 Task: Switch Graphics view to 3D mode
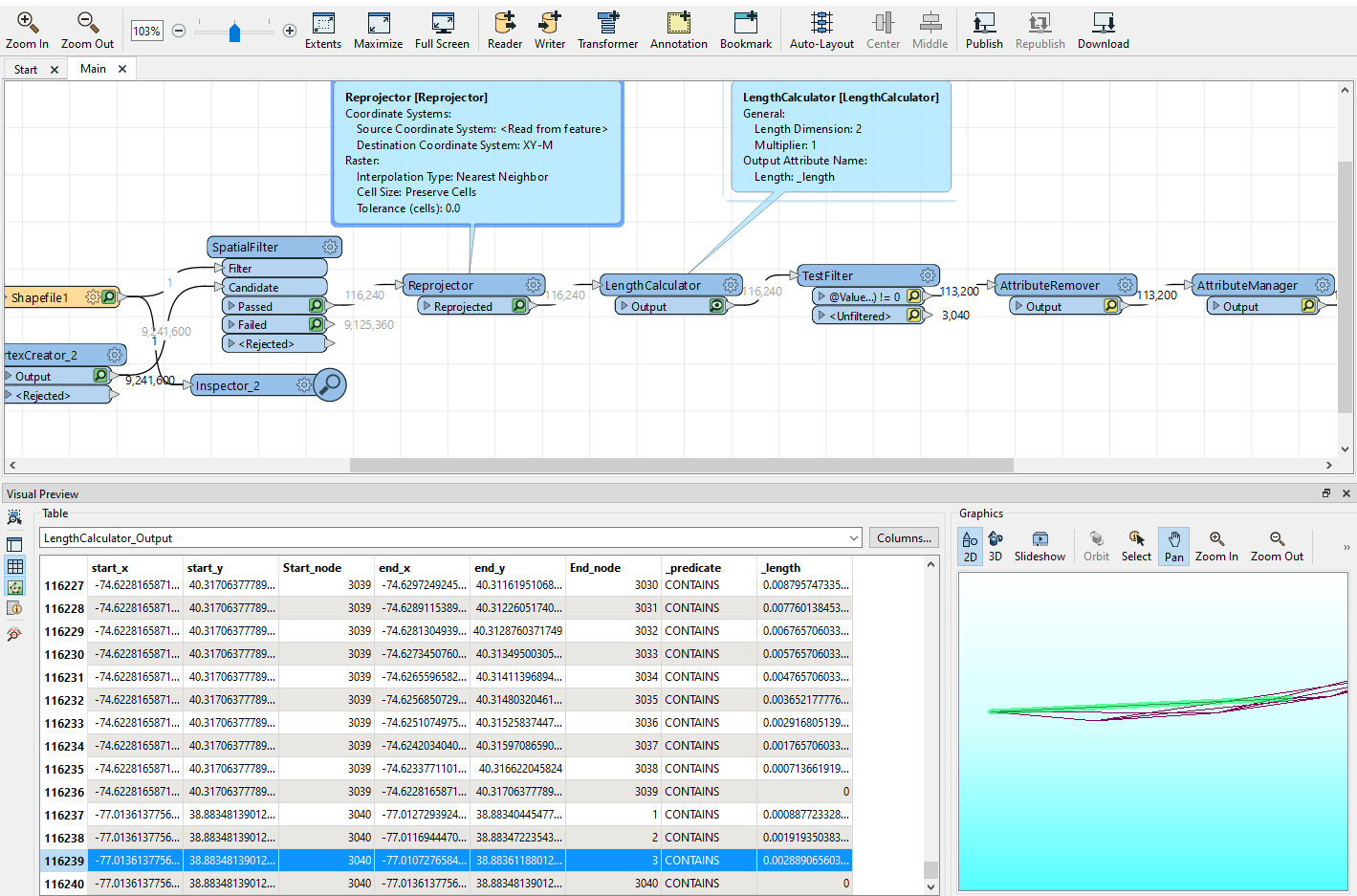(x=996, y=546)
